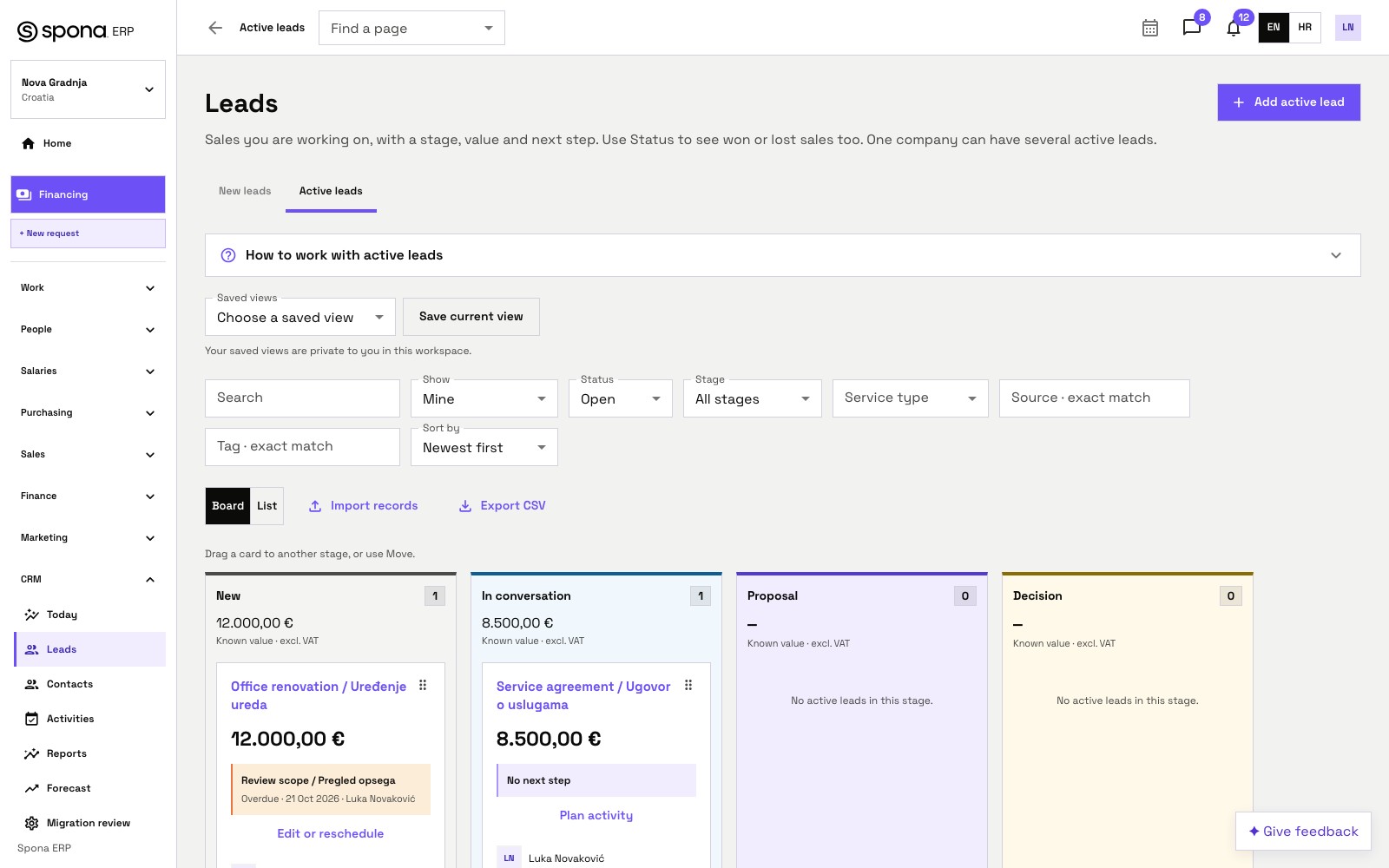Open Activities in the CRM menu

tap(90, 719)
